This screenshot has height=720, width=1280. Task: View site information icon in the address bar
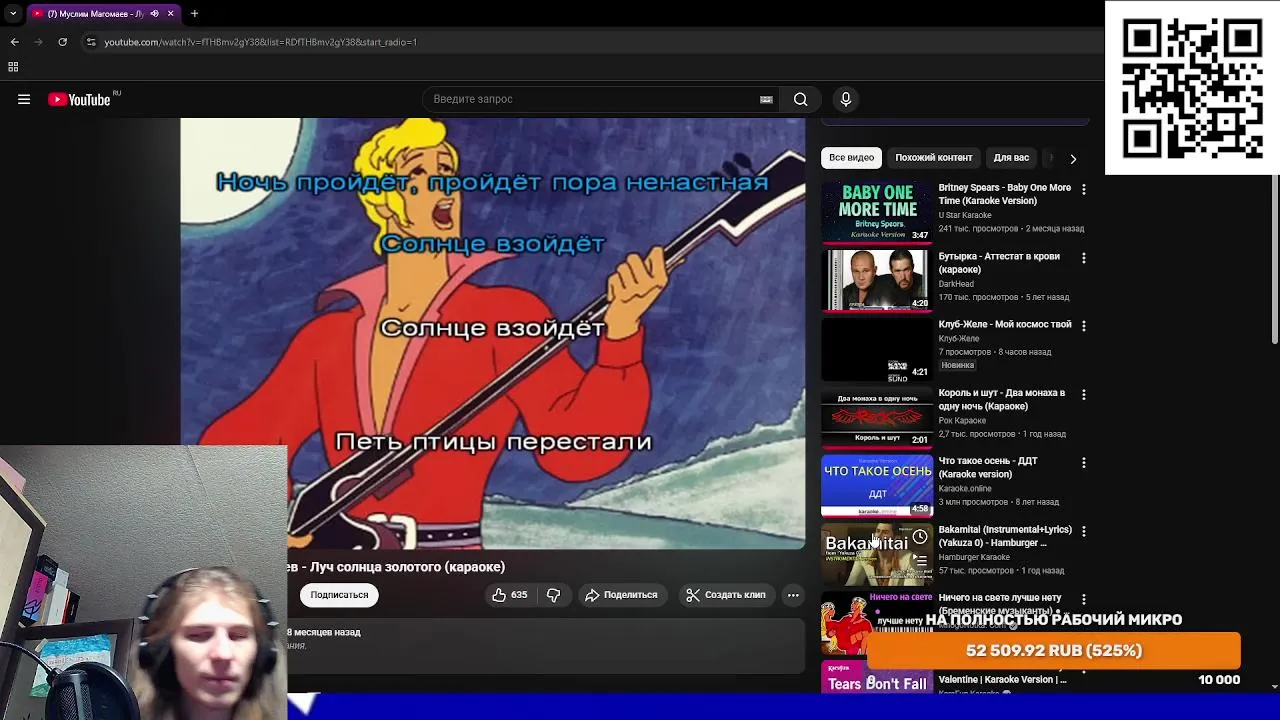pyautogui.click(x=91, y=42)
